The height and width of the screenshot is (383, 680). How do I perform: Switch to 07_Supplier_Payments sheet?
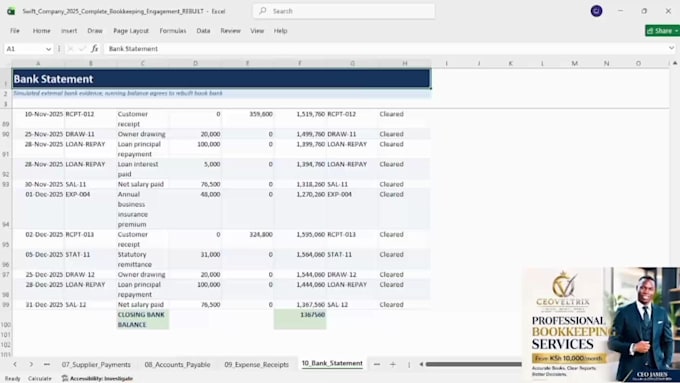(96, 364)
